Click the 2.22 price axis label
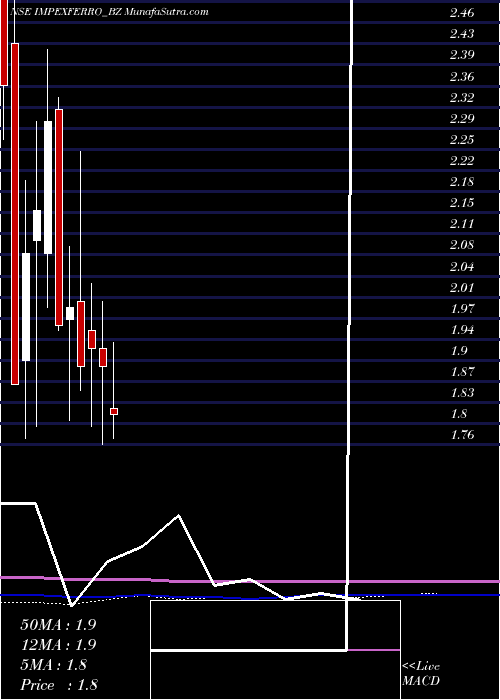500x700 pixels. point(462,160)
